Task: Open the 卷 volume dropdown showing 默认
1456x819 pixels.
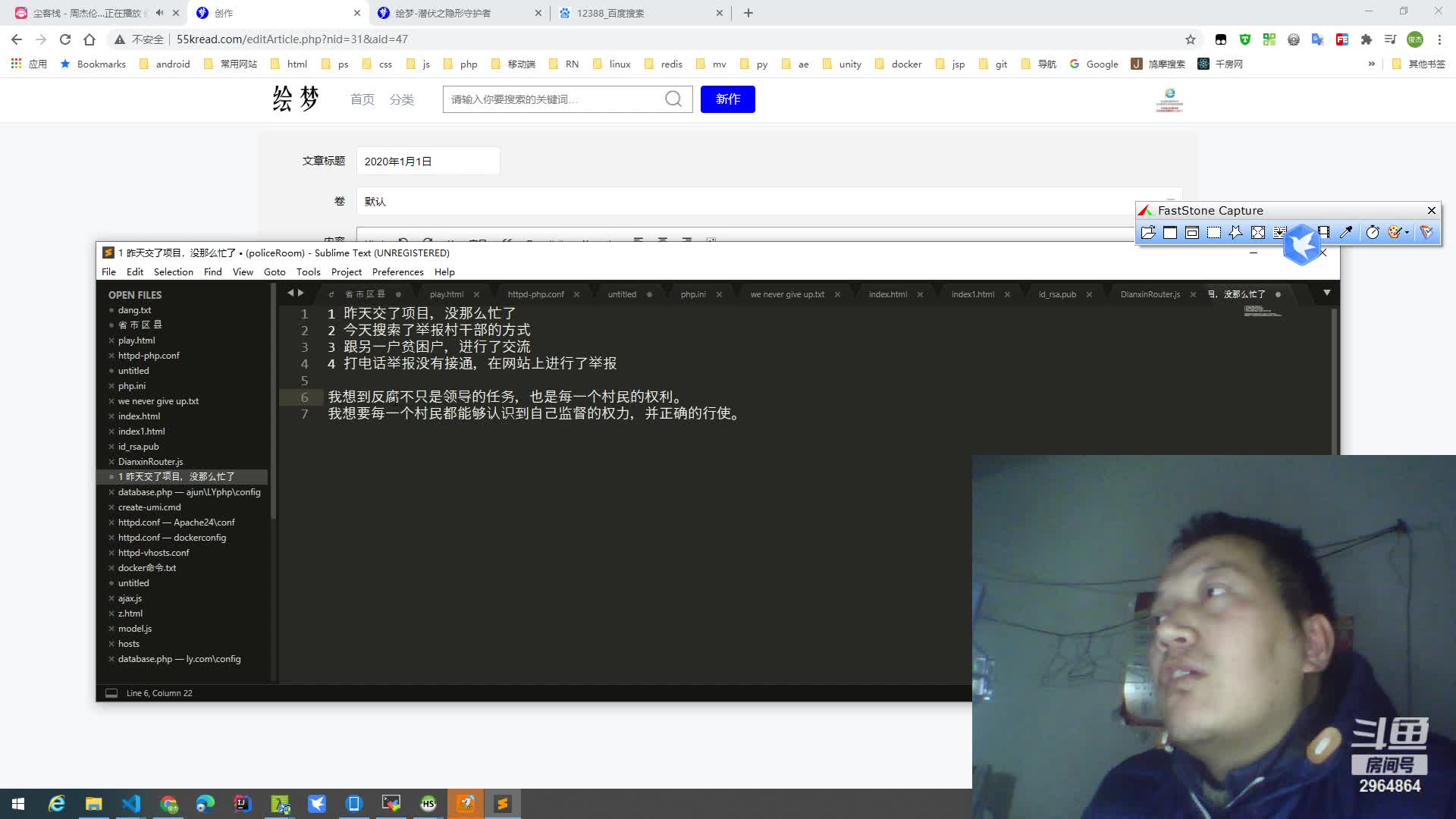Action: tap(769, 202)
